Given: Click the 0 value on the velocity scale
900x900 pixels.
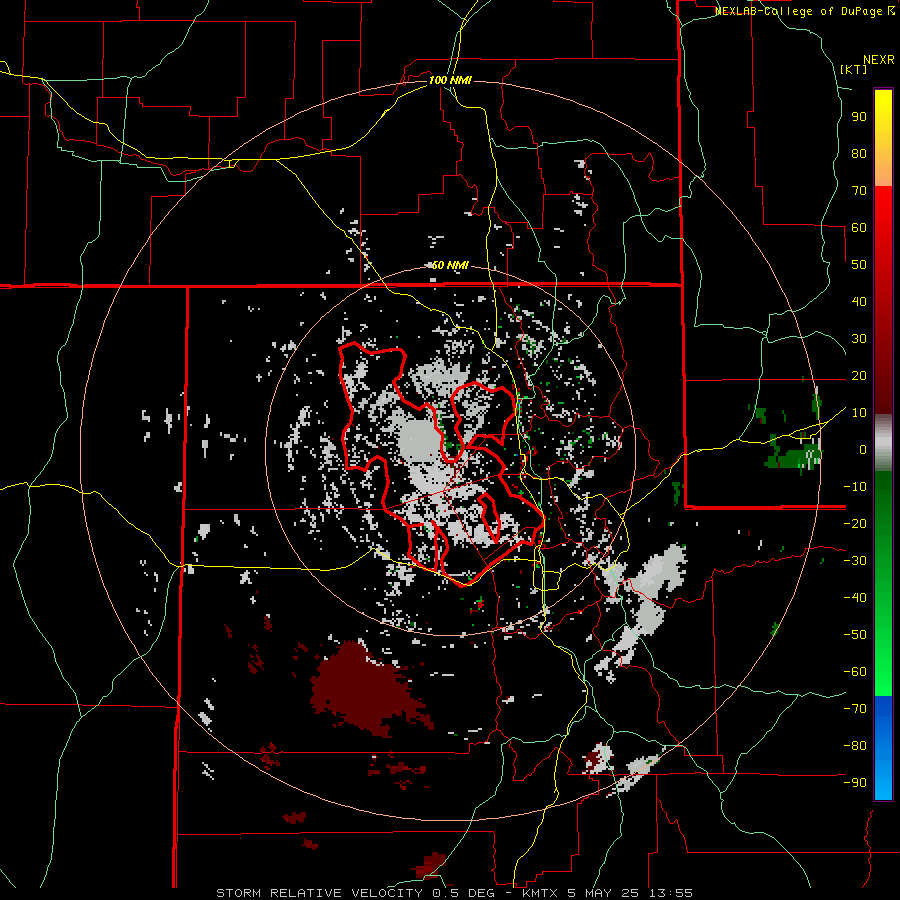Looking at the screenshot, I should pyautogui.click(x=863, y=449).
